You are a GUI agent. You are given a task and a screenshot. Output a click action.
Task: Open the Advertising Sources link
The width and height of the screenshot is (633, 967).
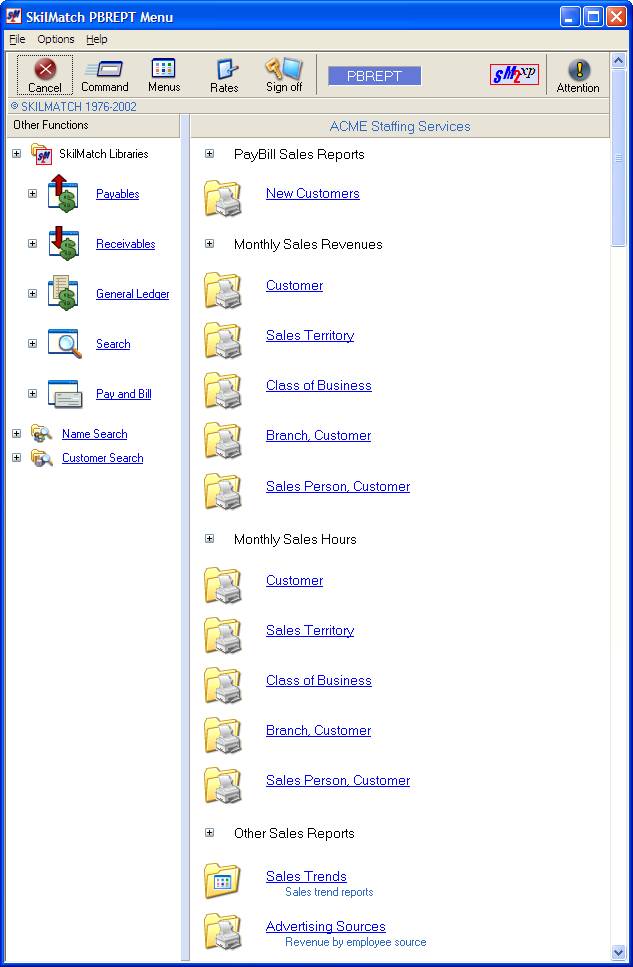coord(326,926)
